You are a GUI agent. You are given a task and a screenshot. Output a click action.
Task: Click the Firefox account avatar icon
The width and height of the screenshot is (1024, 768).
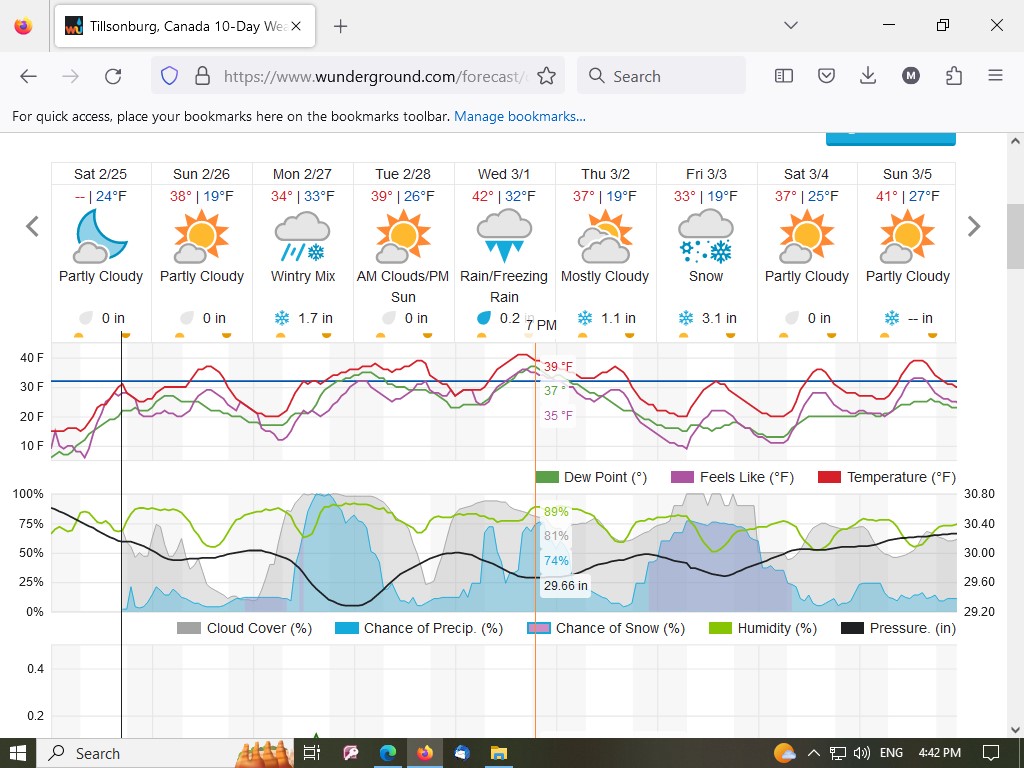pyautogui.click(x=910, y=76)
